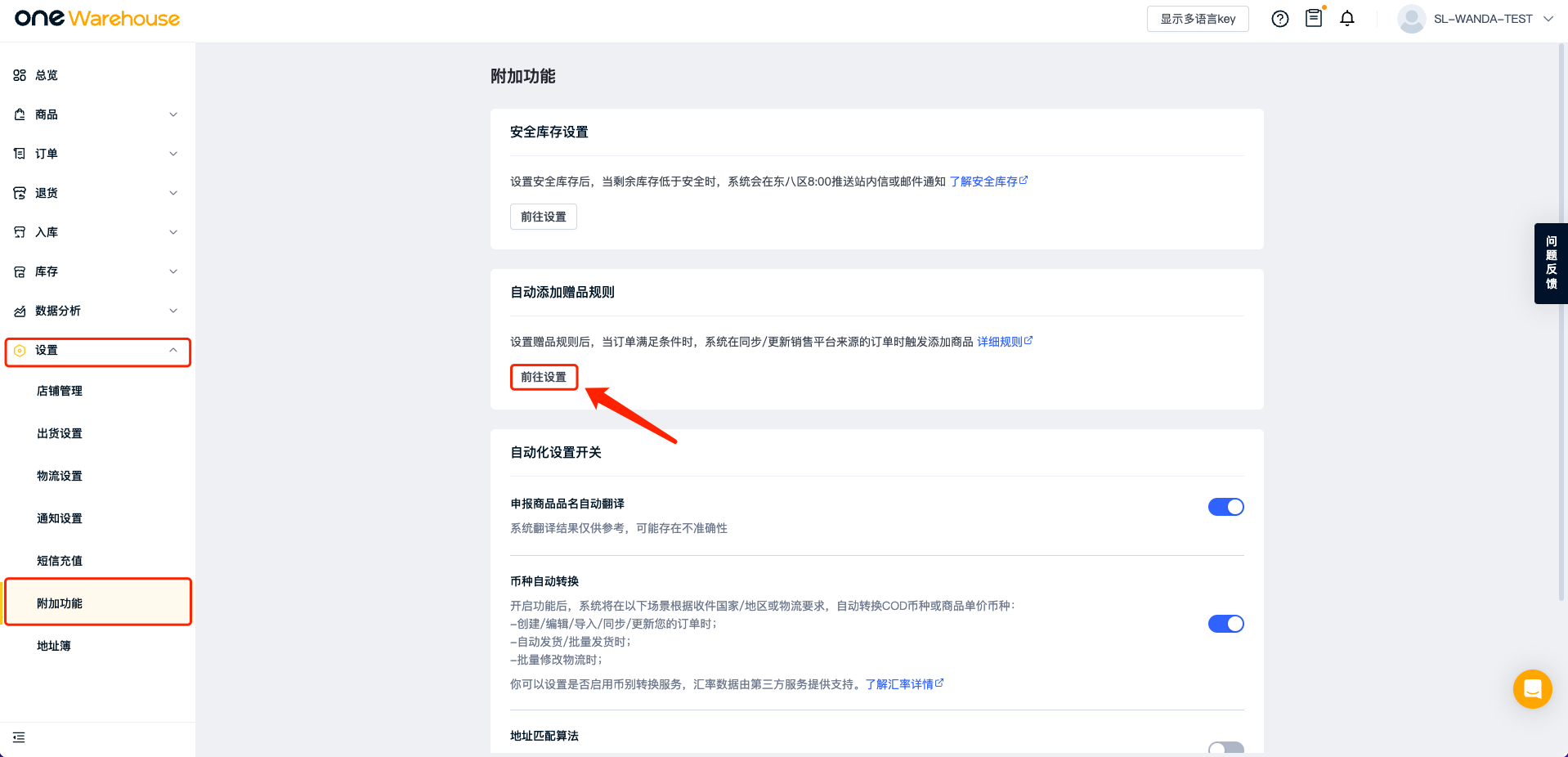Viewport: 1568px width, 757px height.
Task: Click the orange chat support bubble
Action: click(x=1532, y=689)
